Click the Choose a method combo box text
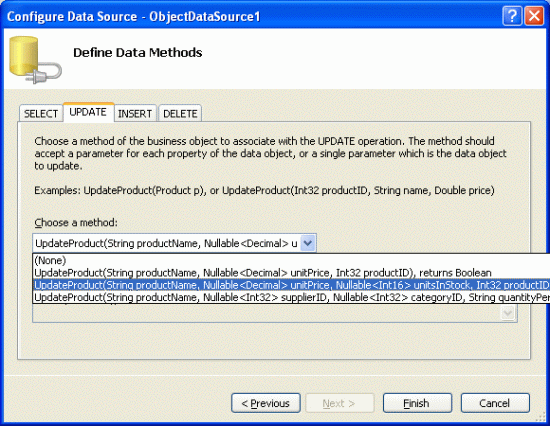Screen dimensions: 550x426 (166, 243)
